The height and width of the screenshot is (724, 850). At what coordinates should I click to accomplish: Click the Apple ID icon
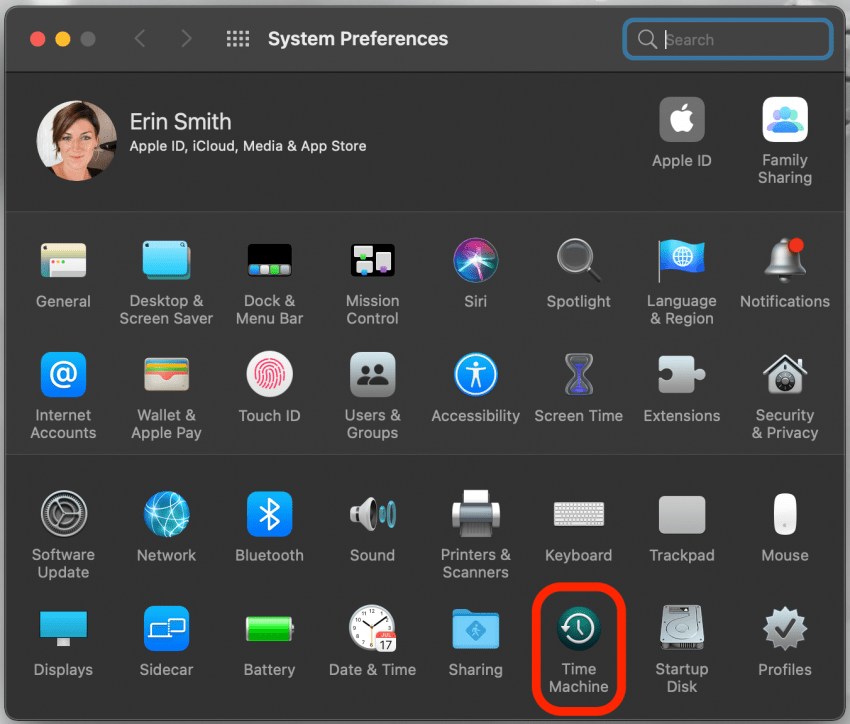(681, 121)
